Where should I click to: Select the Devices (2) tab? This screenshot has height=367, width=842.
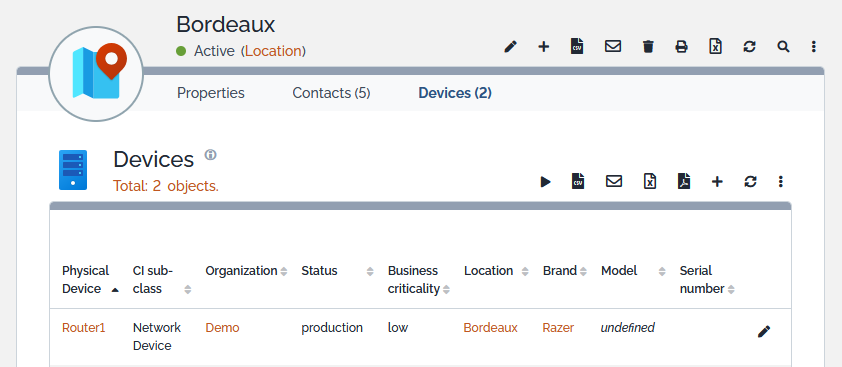click(455, 93)
